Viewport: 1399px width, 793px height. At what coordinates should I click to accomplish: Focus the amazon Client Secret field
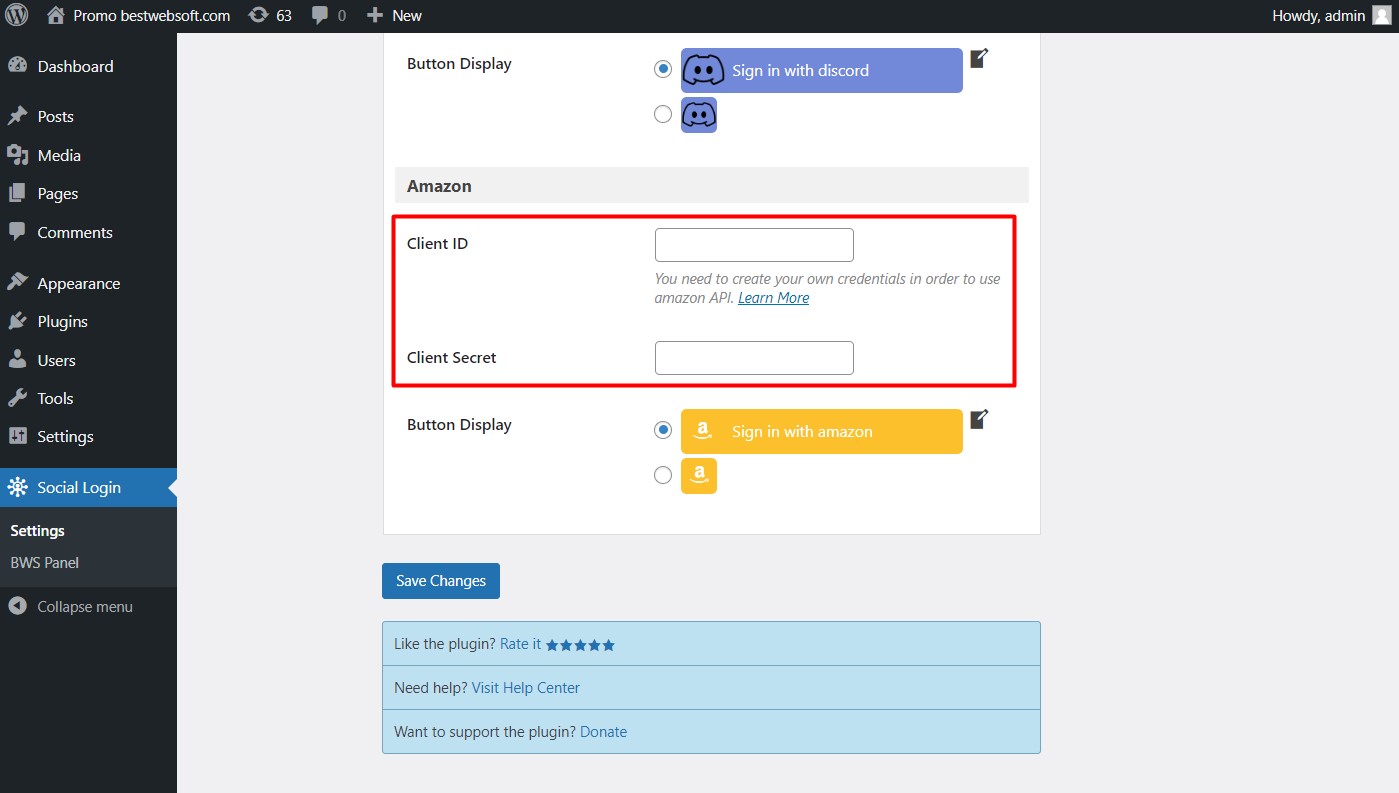click(754, 358)
